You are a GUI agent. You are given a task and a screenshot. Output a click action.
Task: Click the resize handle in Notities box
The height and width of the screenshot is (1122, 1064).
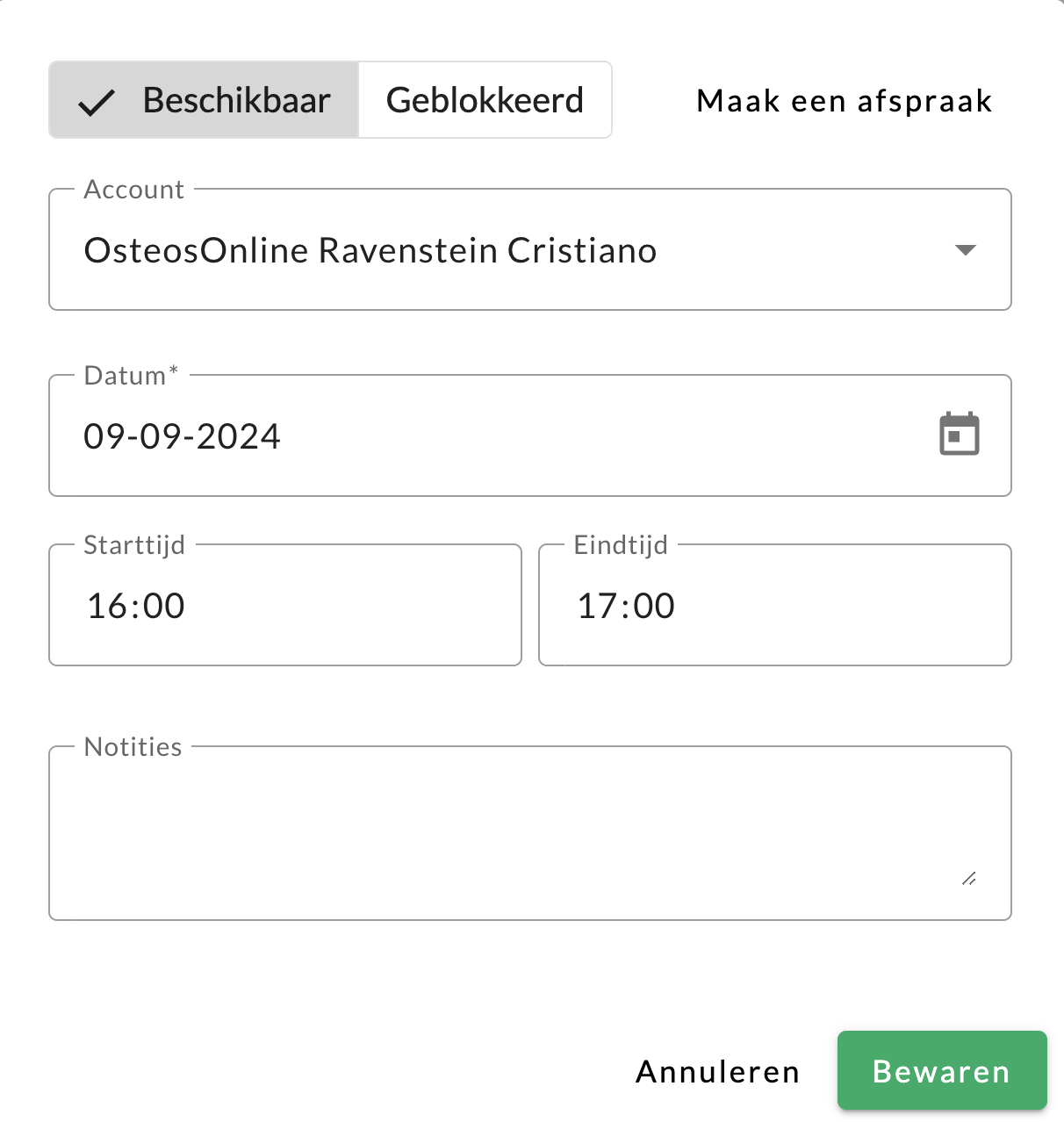pos(969,879)
